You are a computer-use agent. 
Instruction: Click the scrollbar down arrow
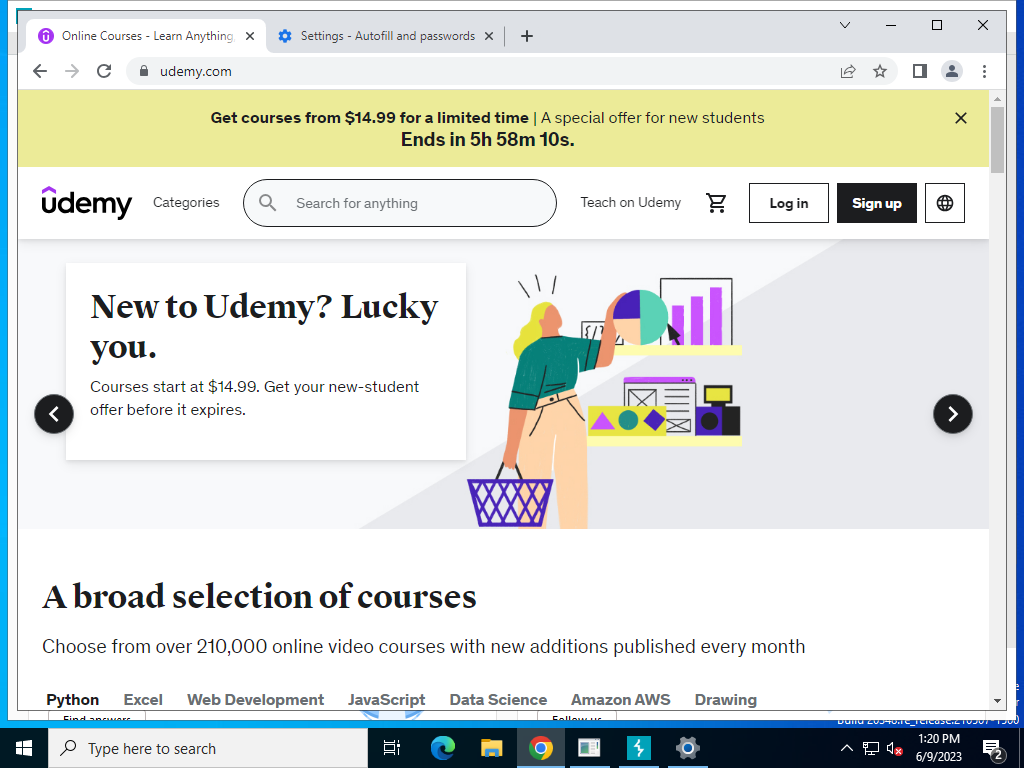[x=997, y=701]
